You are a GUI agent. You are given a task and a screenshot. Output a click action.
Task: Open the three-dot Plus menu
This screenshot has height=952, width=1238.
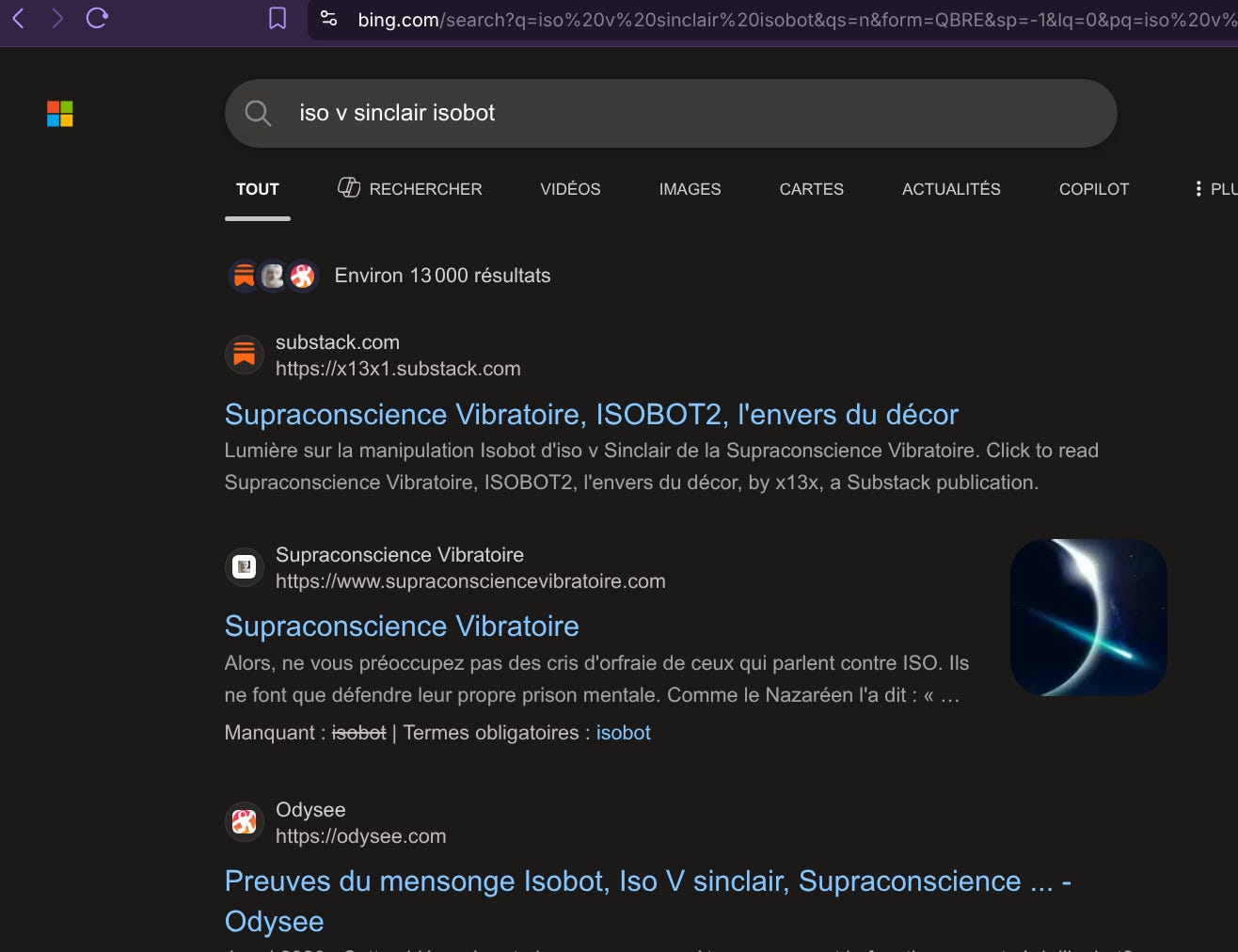click(x=1198, y=189)
